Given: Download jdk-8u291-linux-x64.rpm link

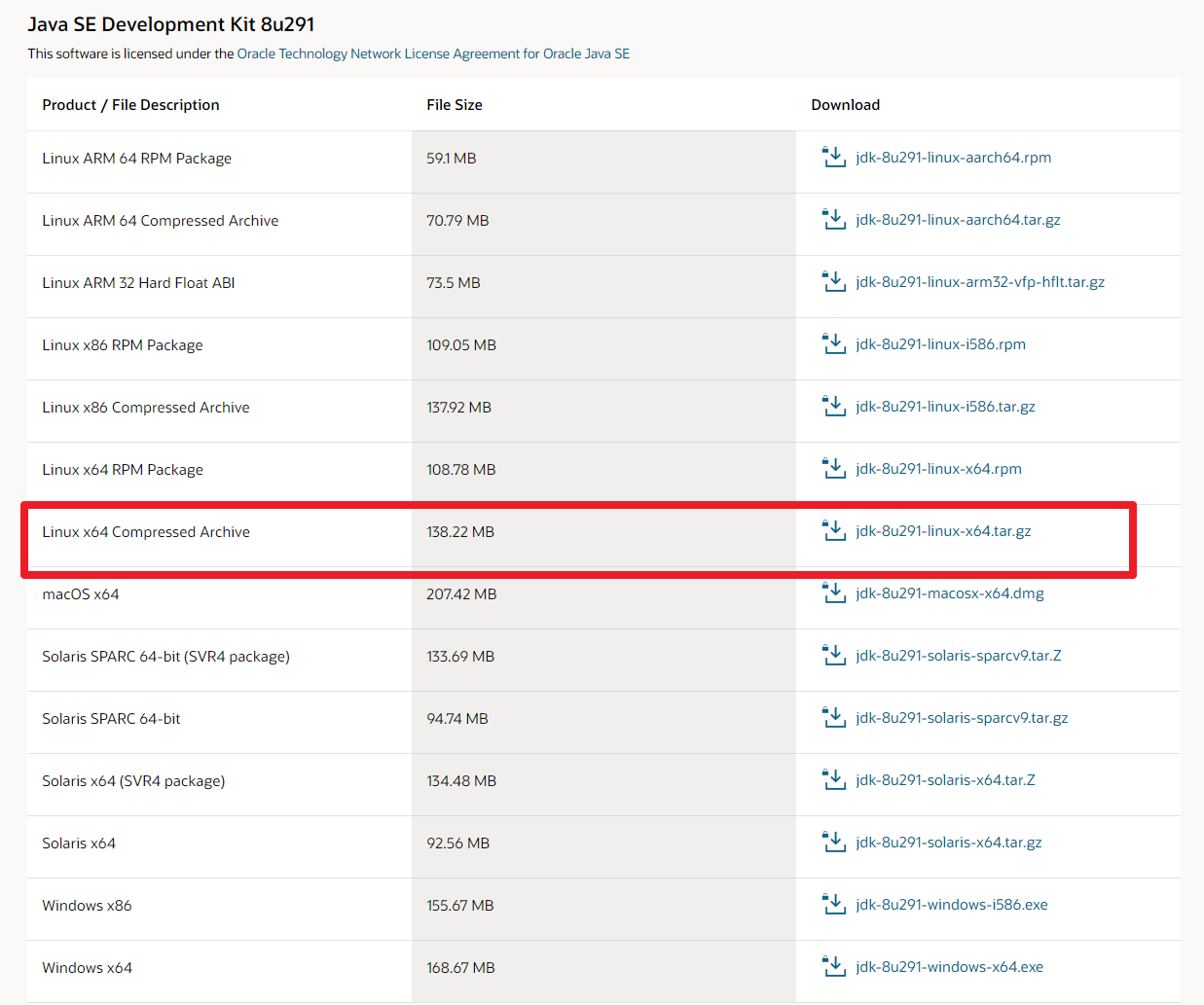Looking at the screenshot, I should tap(938, 469).
